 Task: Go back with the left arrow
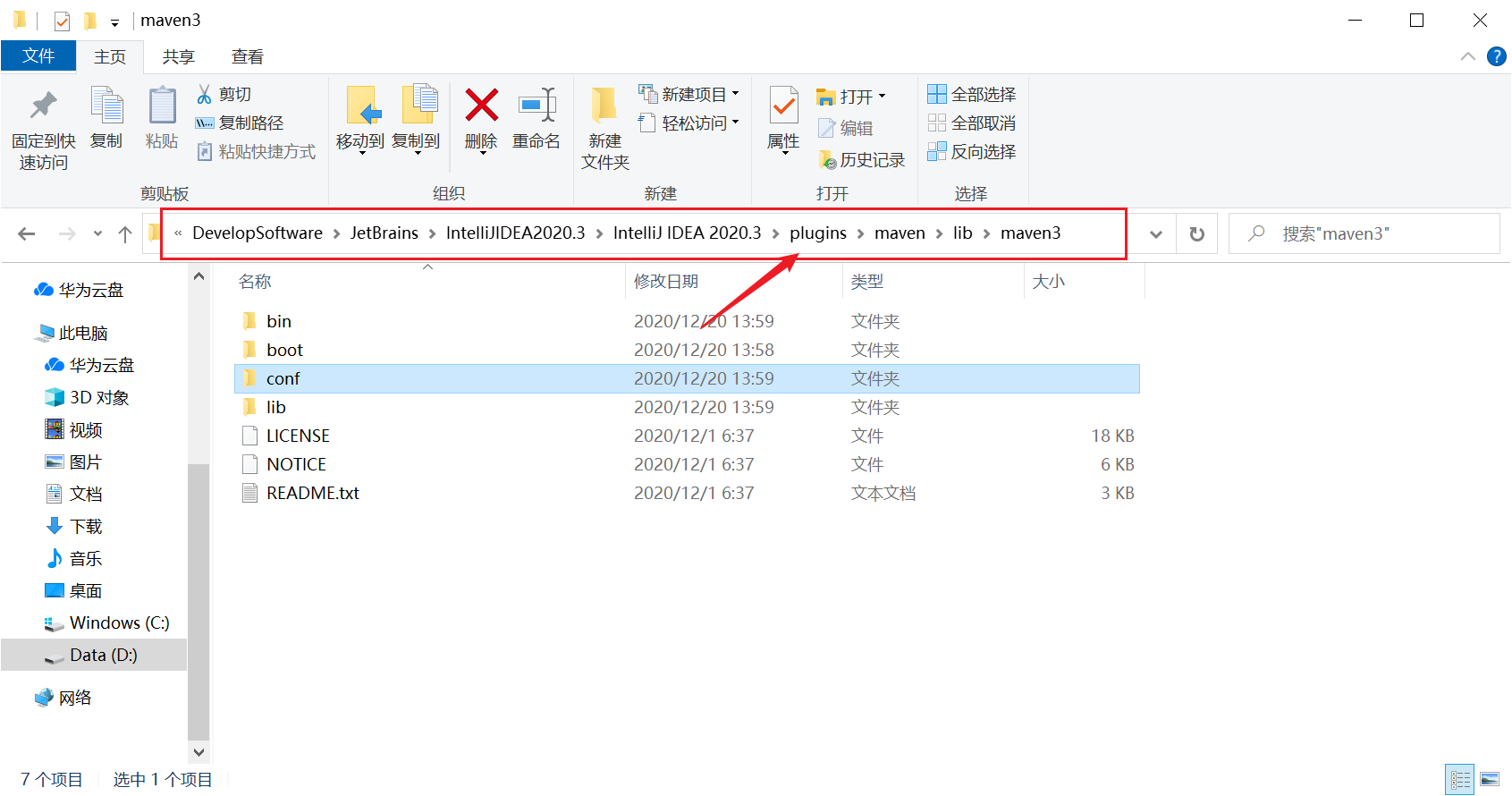coord(27,233)
